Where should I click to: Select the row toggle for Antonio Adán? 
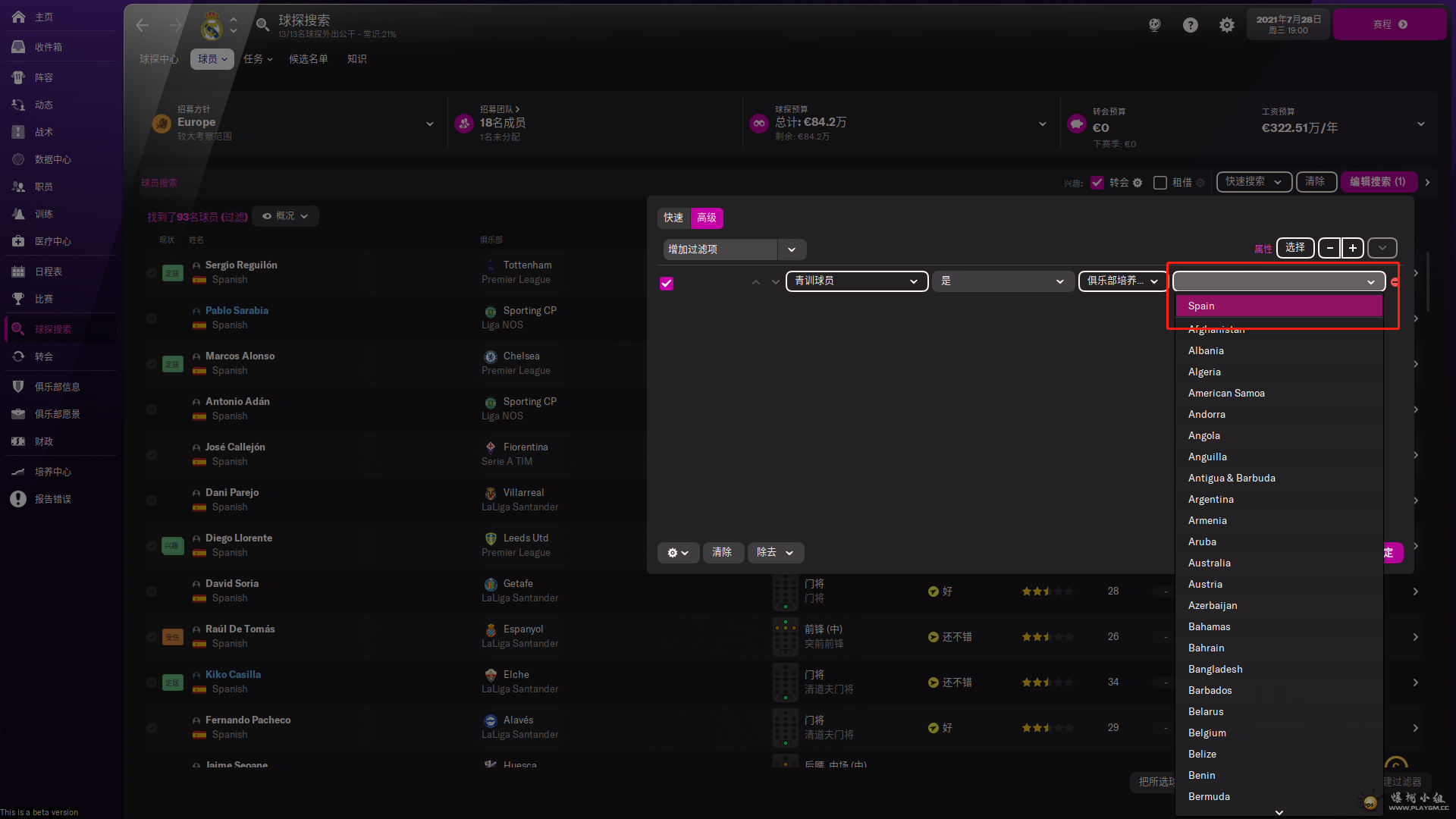click(x=152, y=409)
